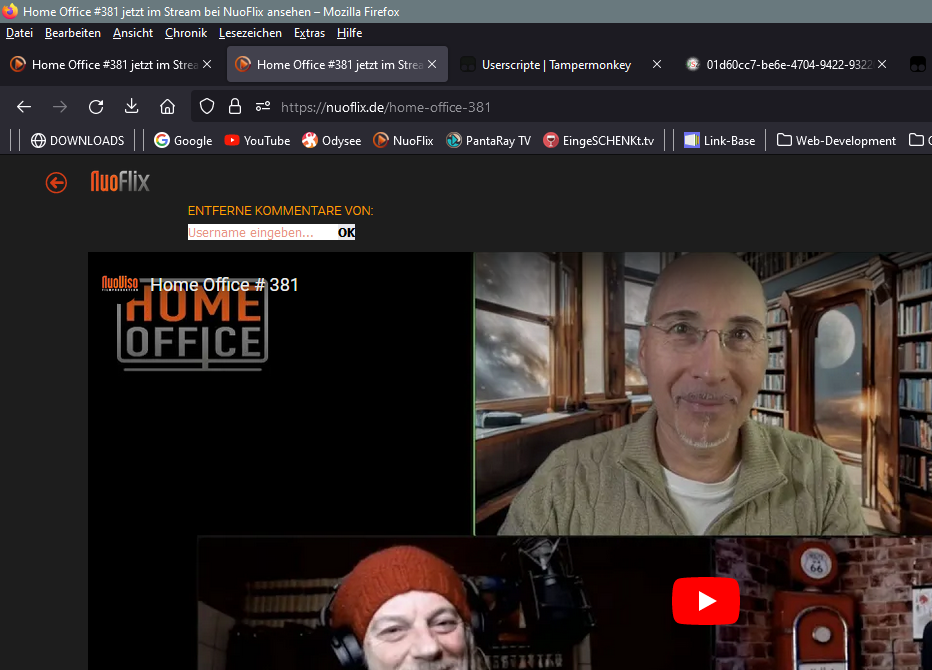Image resolution: width=932 pixels, height=670 pixels.
Task: Close the first Home Office #381 tab
Action: click(x=207, y=64)
